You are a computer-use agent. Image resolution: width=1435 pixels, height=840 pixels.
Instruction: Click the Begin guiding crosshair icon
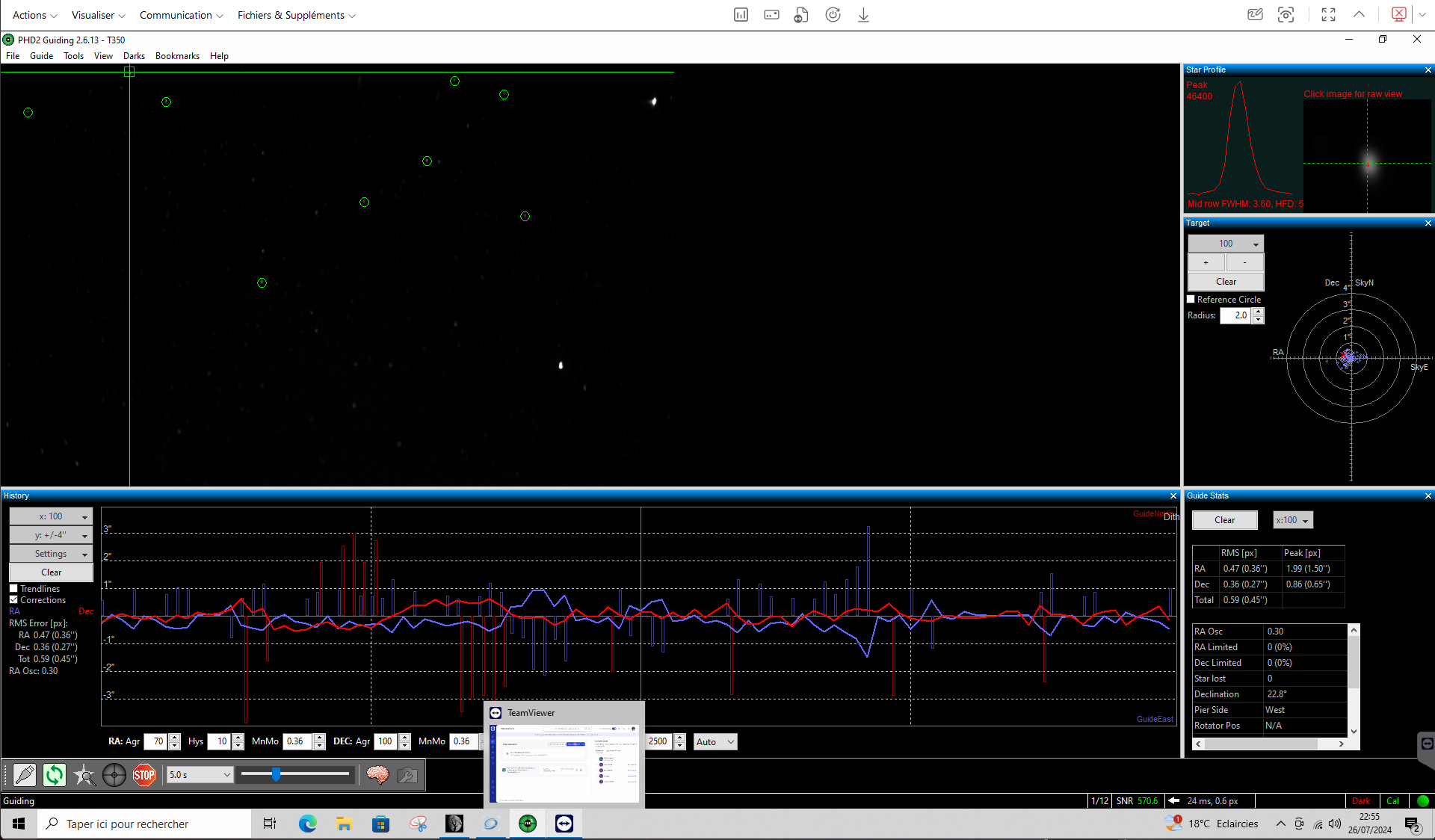(114, 775)
